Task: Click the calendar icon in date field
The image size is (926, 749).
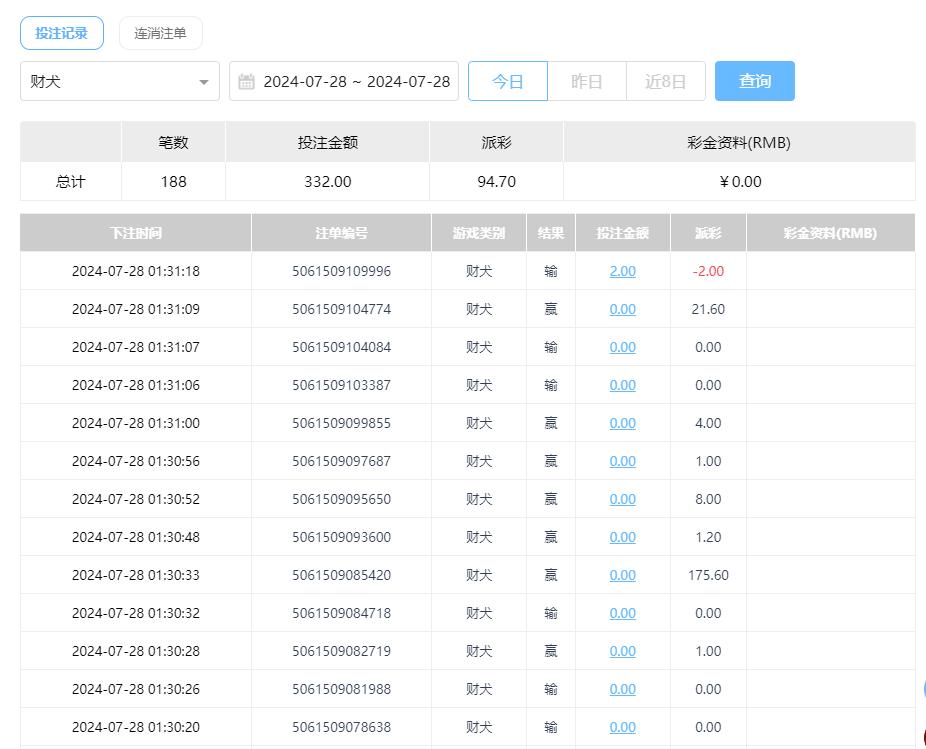Action: 246,82
